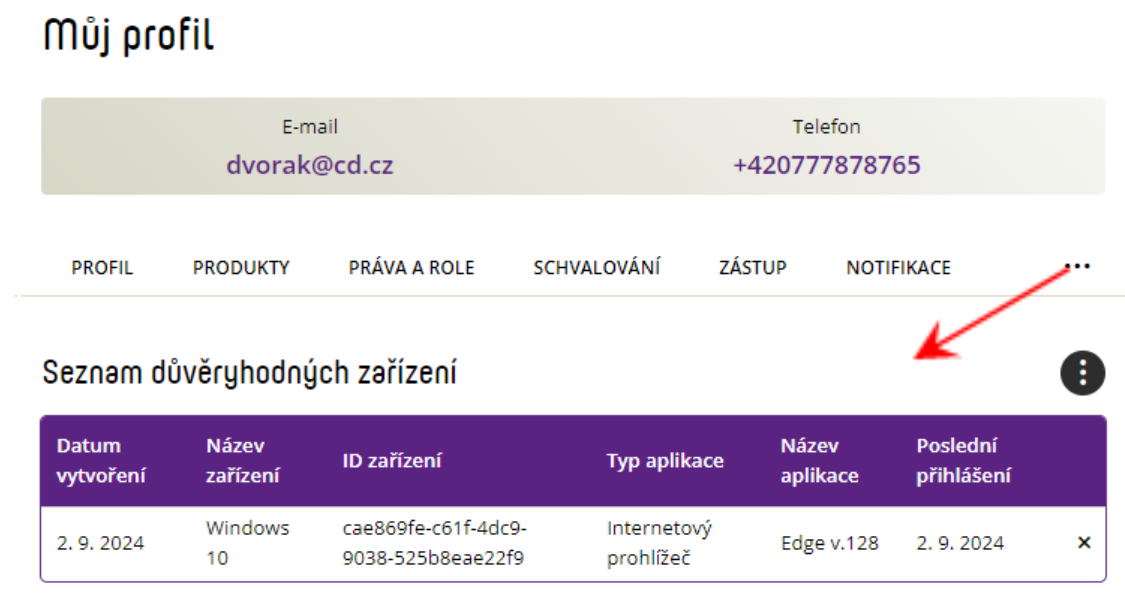Image resolution: width=1125 pixels, height=599 pixels.
Task: Switch to the PROFIL tab
Action: (x=102, y=268)
